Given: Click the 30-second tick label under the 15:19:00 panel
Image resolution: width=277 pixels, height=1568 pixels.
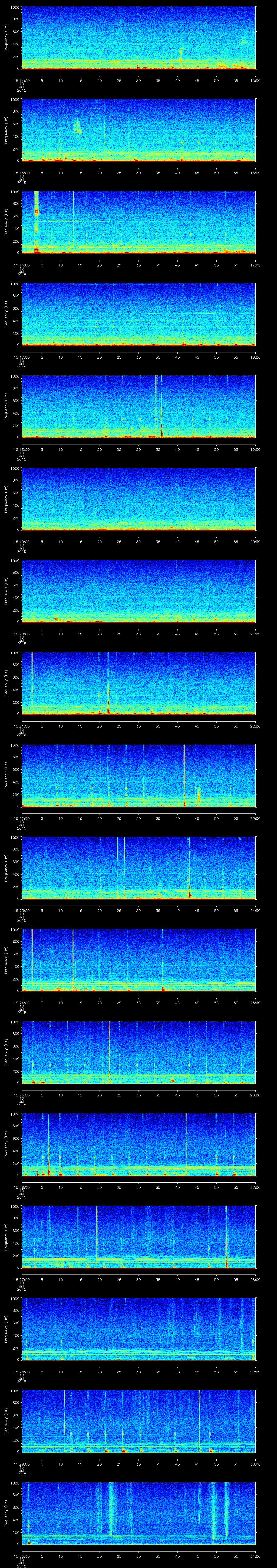Looking at the screenshot, I should (x=138, y=542).
